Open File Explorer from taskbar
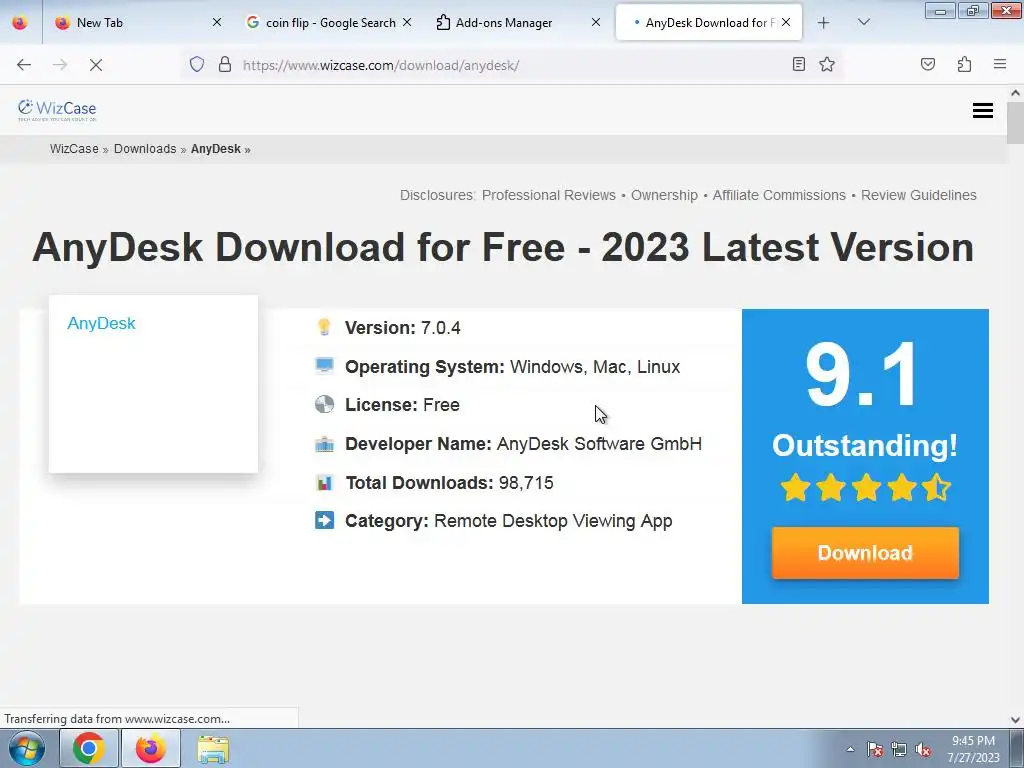The width and height of the screenshot is (1024, 768). (213, 749)
